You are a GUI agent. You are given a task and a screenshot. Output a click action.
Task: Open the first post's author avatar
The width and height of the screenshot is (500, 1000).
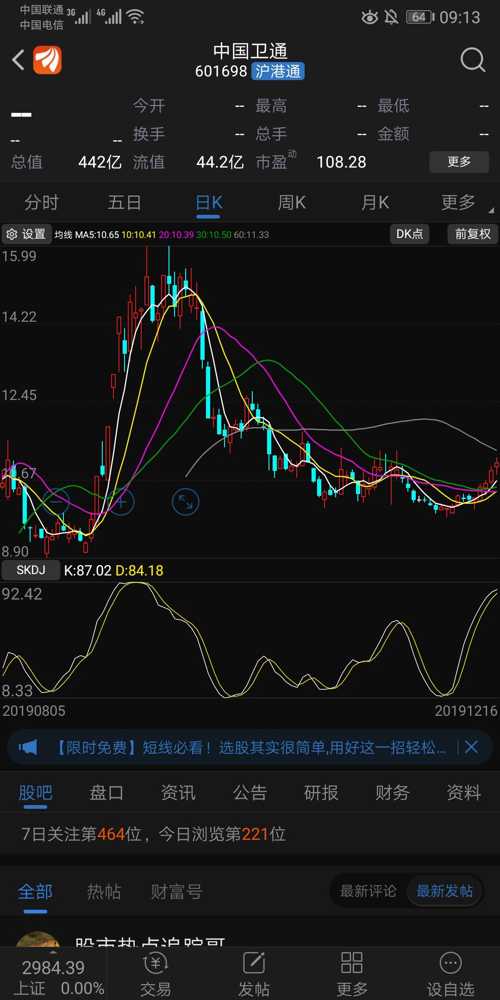pos(38,939)
